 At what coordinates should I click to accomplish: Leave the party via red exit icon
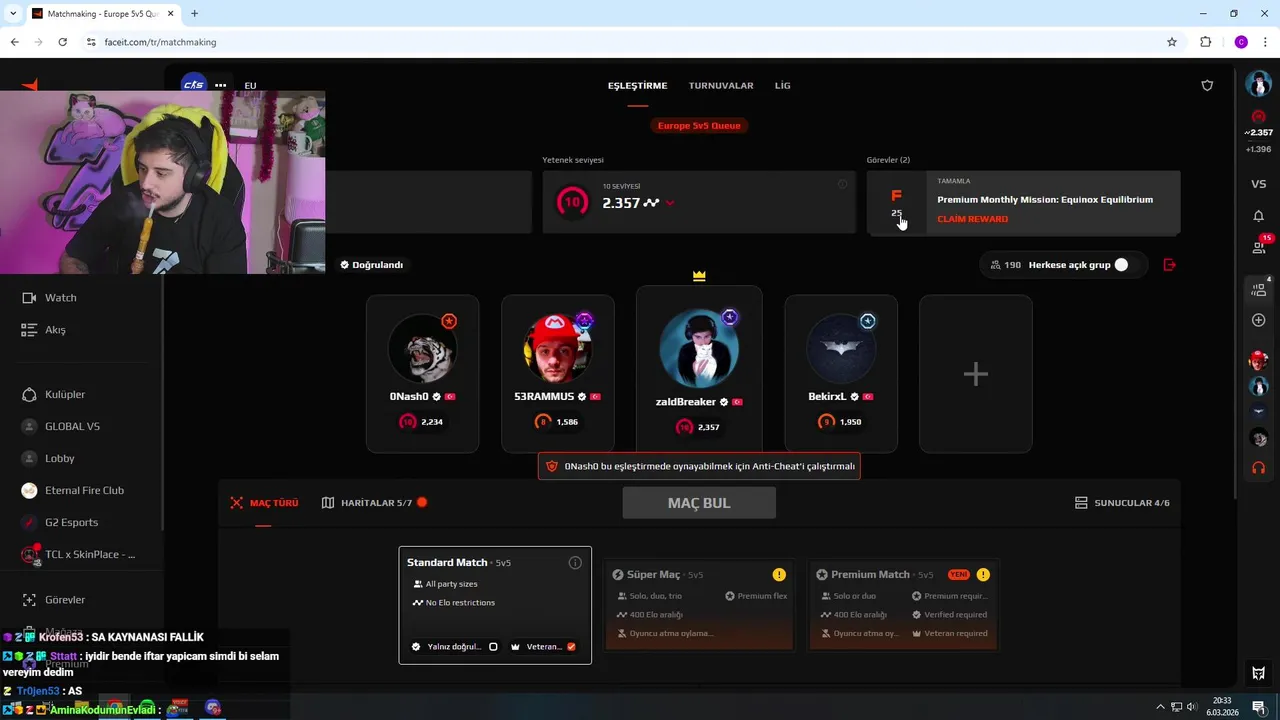1170,265
